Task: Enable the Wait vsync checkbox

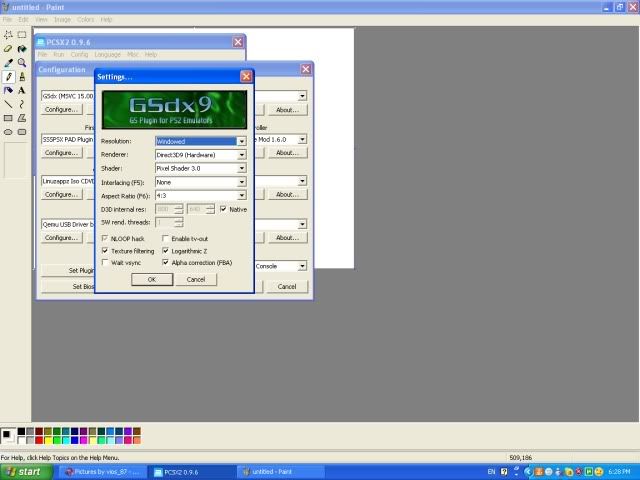Action: pos(105,262)
